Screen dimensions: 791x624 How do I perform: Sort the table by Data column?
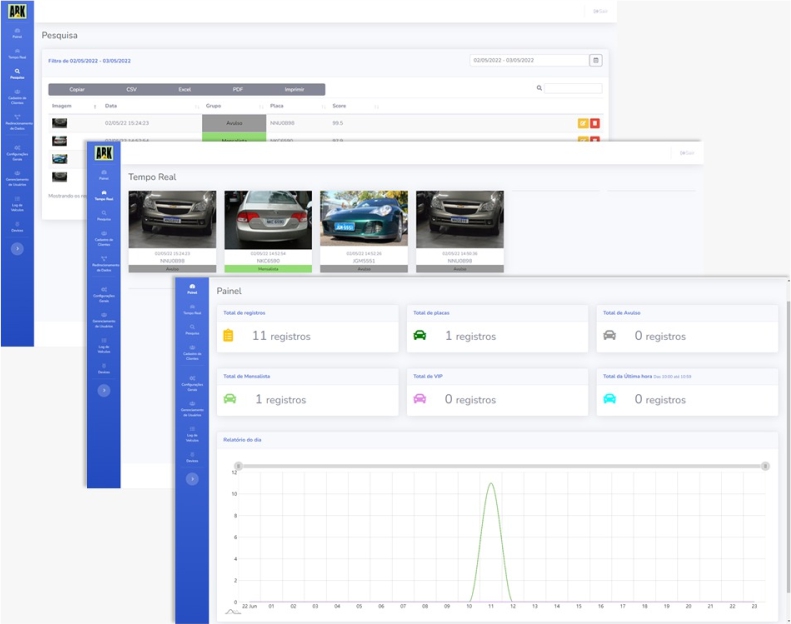(150, 105)
